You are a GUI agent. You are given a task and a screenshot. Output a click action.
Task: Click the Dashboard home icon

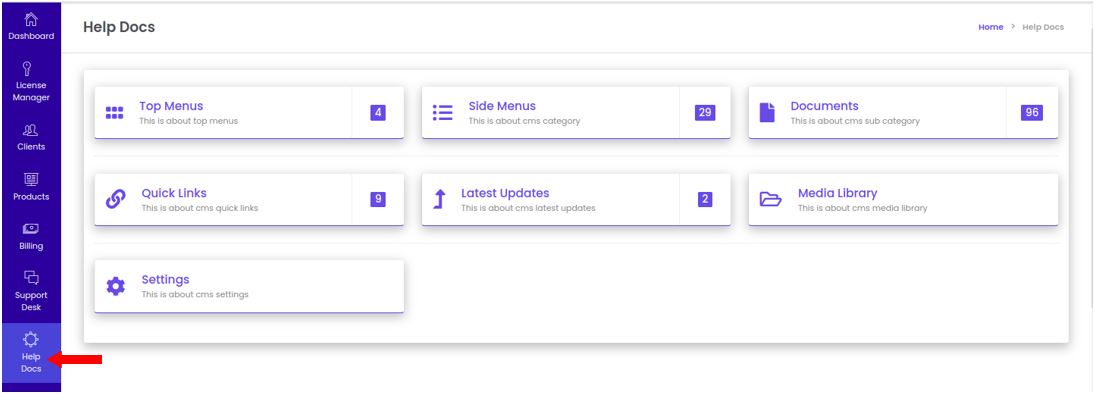31,20
